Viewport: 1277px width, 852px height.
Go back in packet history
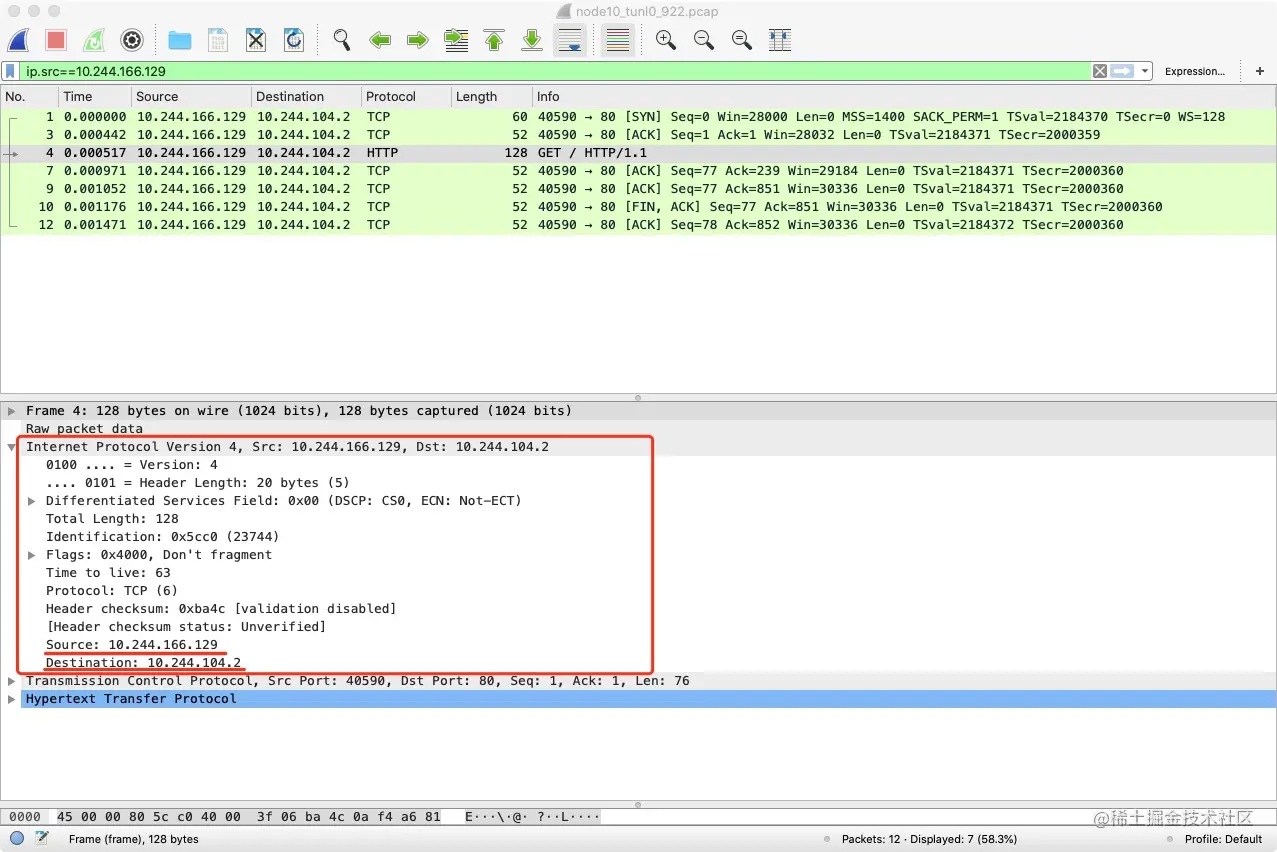click(x=380, y=40)
